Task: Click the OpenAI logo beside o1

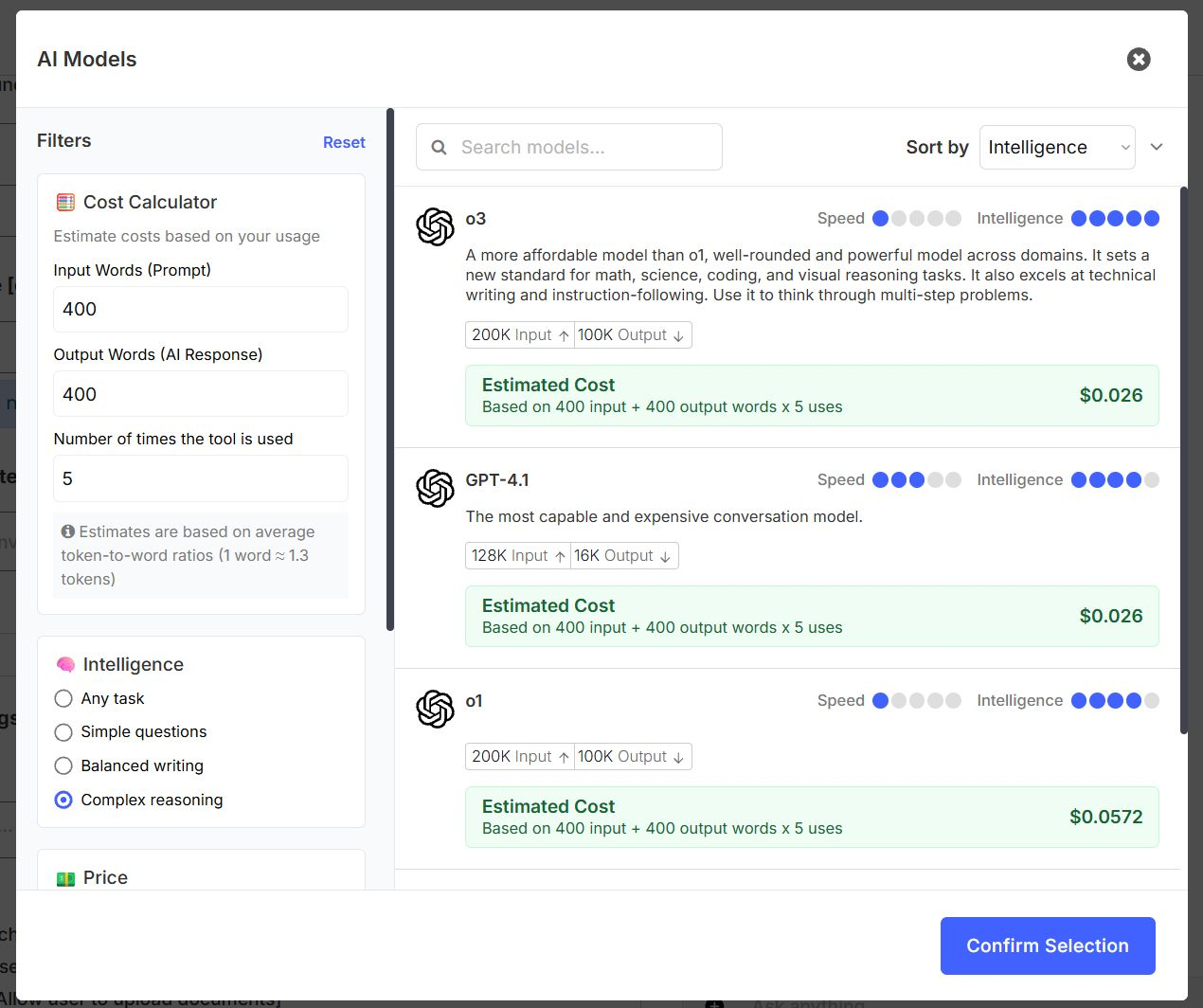Action: (435, 709)
